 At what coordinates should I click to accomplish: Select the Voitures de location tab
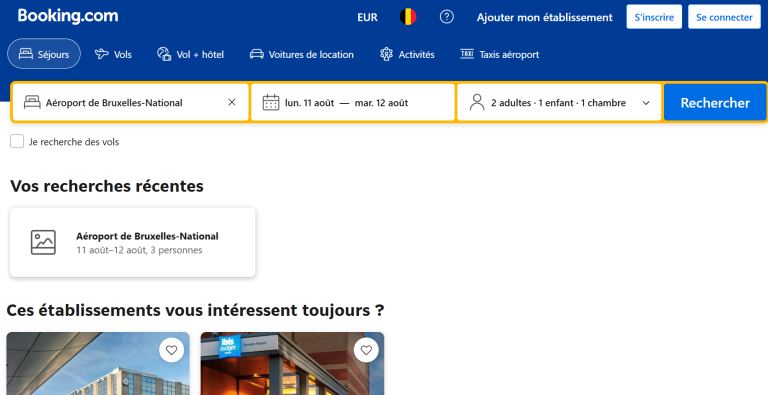[302, 54]
